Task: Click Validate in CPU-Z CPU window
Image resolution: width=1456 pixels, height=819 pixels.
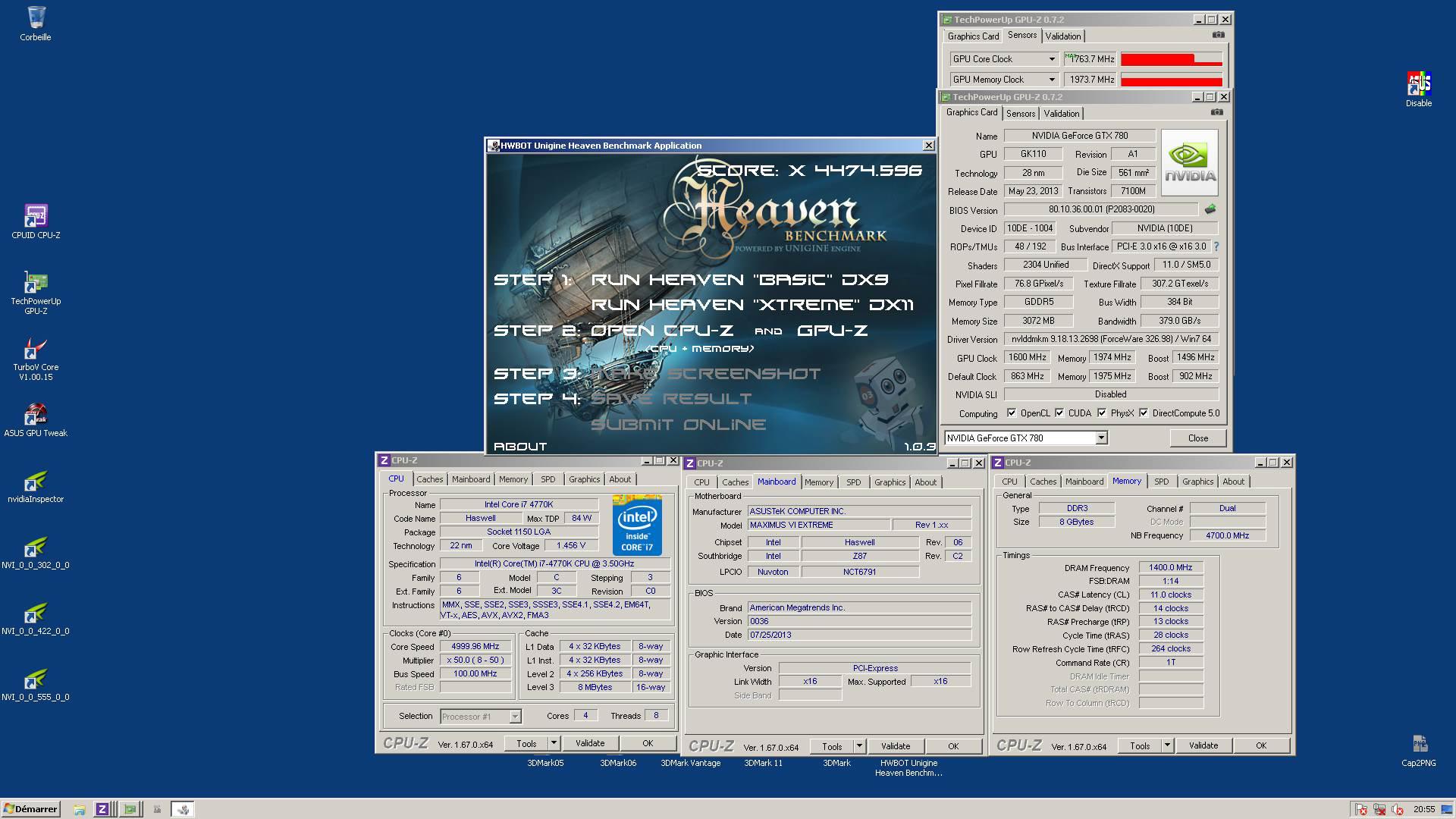Action: click(590, 743)
